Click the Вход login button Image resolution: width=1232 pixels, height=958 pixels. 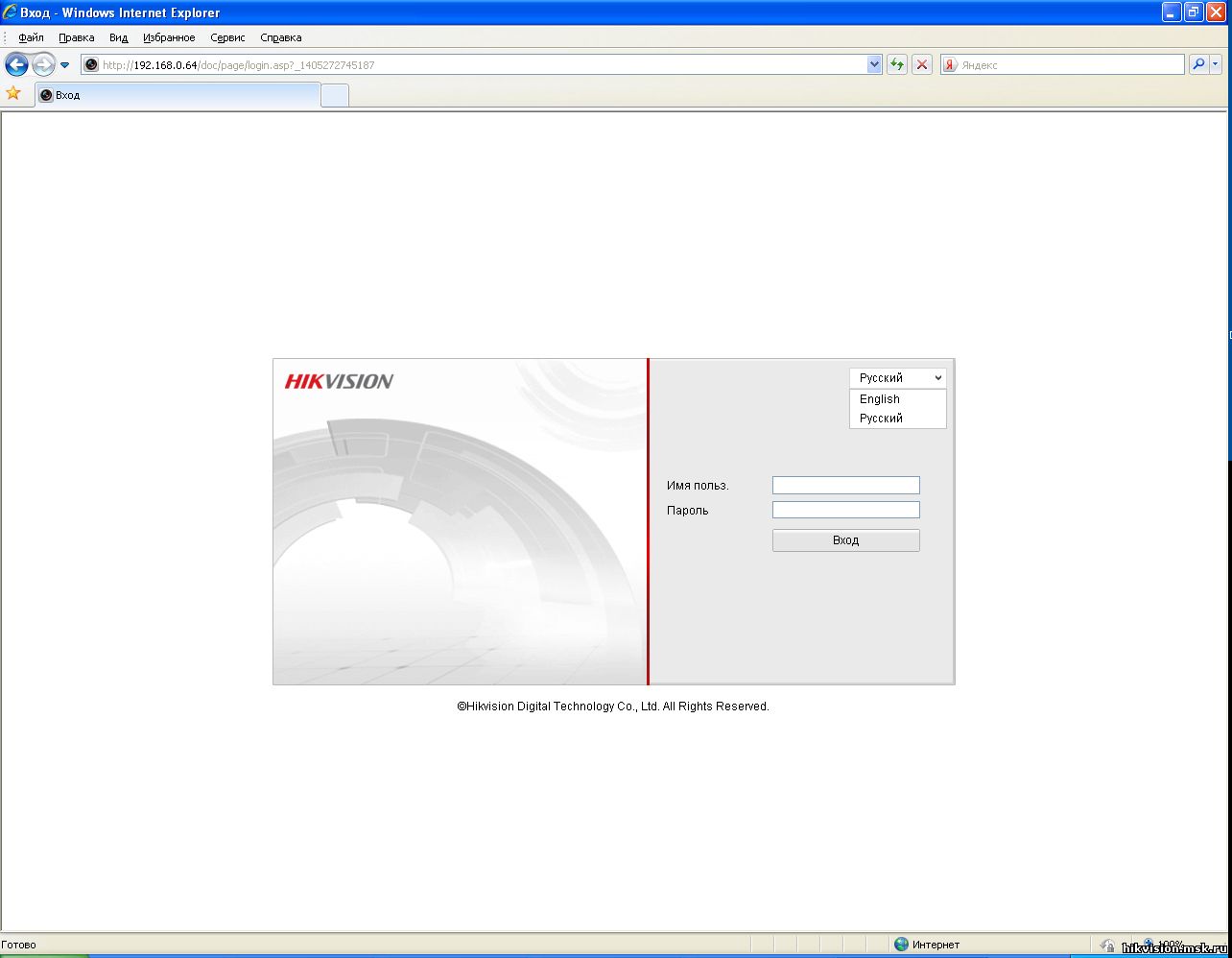(x=846, y=540)
